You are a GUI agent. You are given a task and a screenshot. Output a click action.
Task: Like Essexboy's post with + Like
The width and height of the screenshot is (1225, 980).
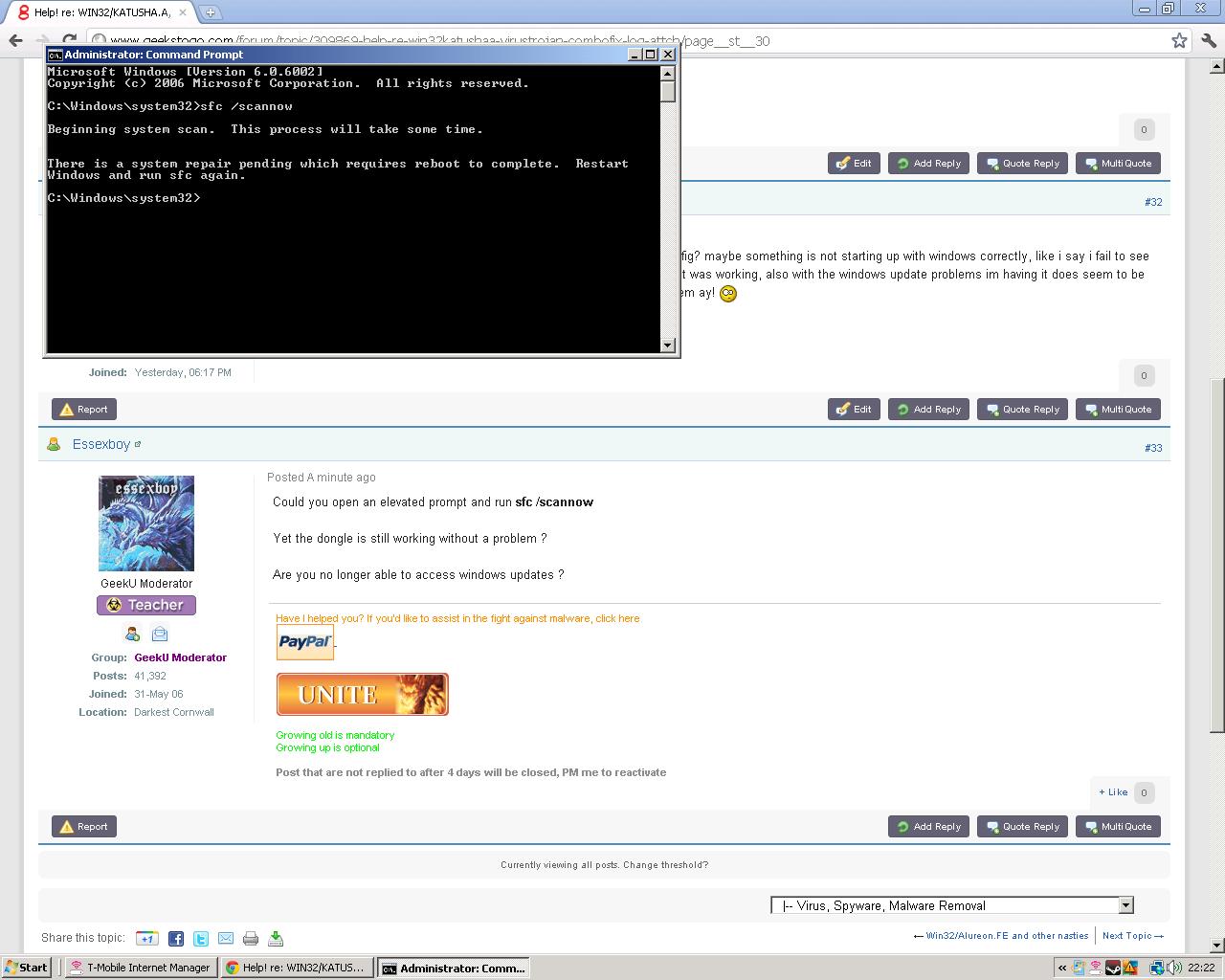click(1113, 792)
